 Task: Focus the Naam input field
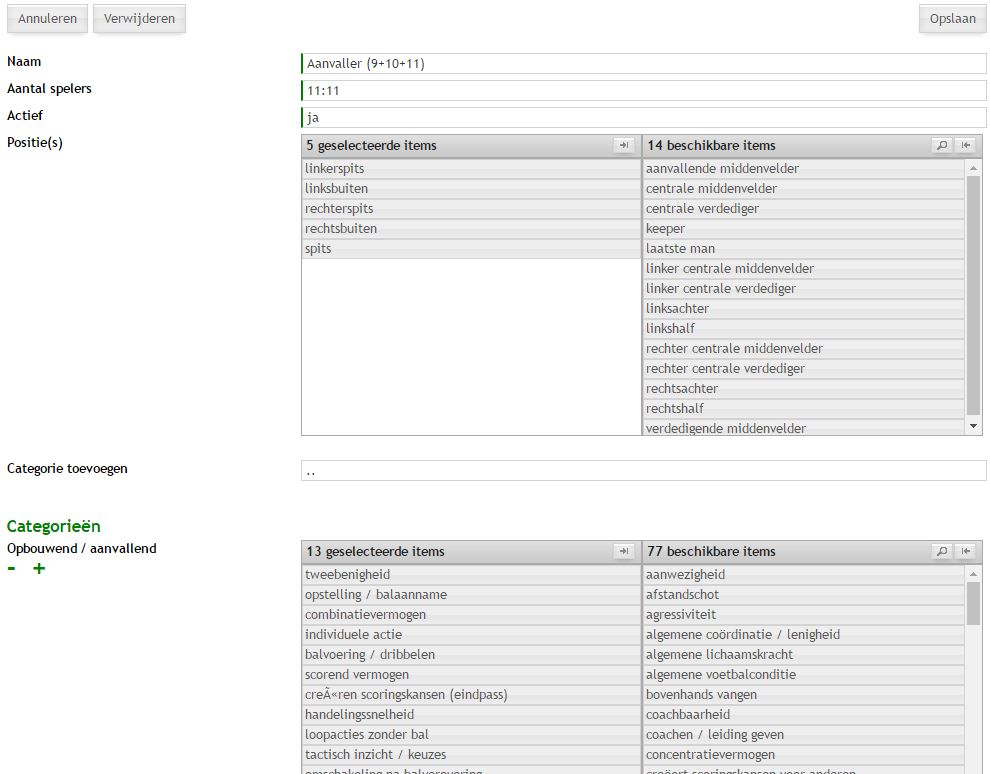pos(643,64)
